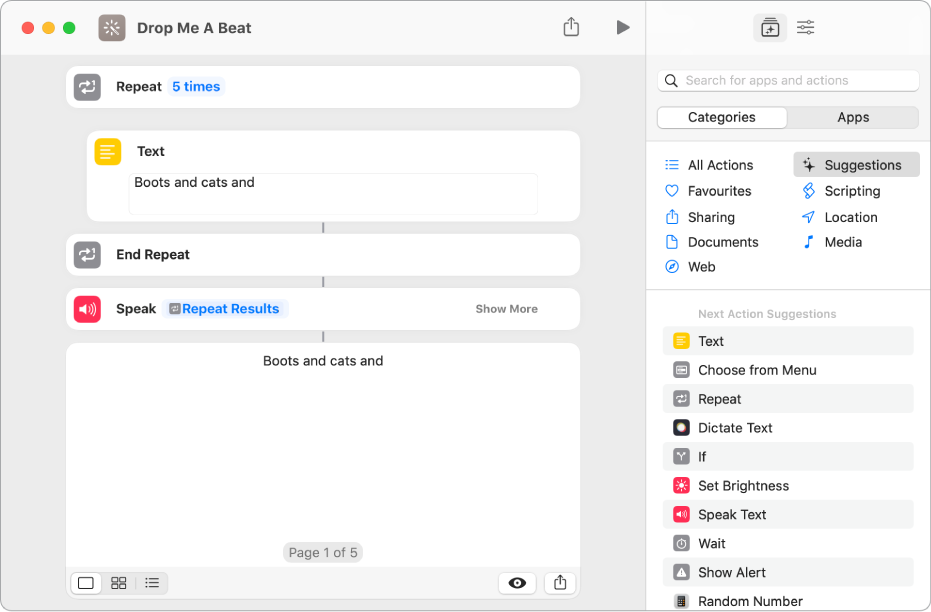Switch to the Apps tab

point(853,117)
